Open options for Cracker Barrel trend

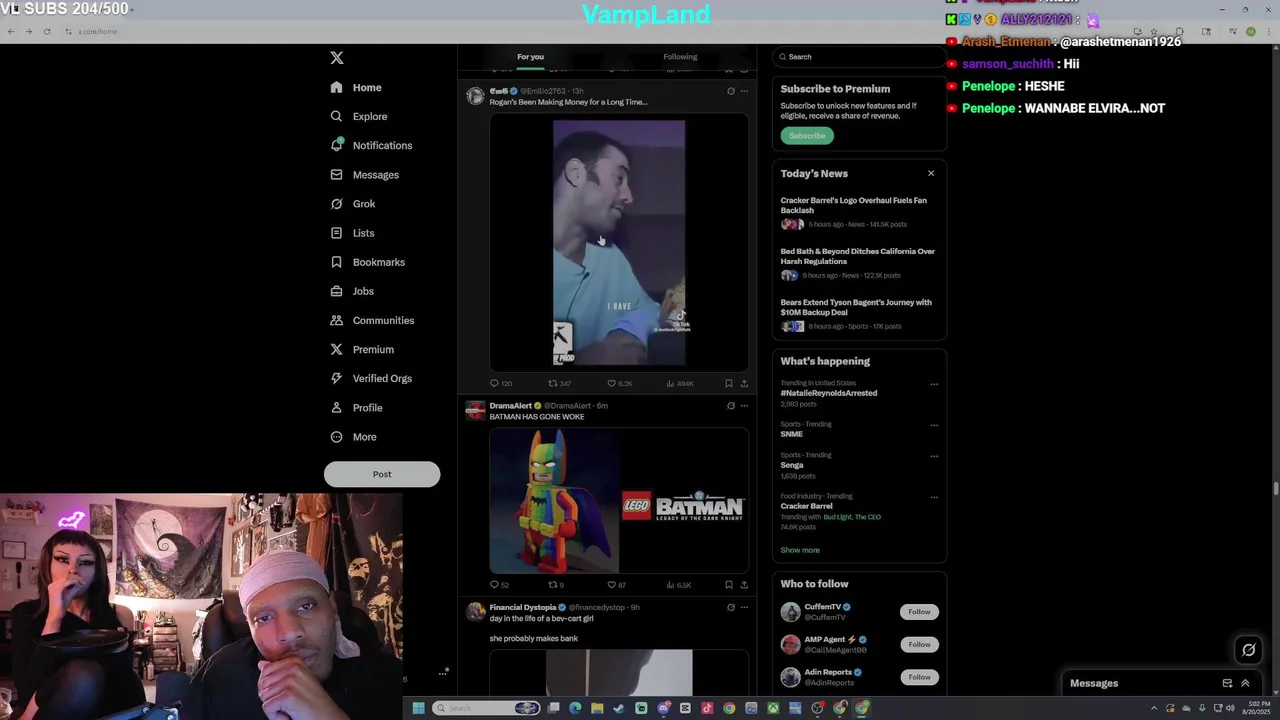934,497
